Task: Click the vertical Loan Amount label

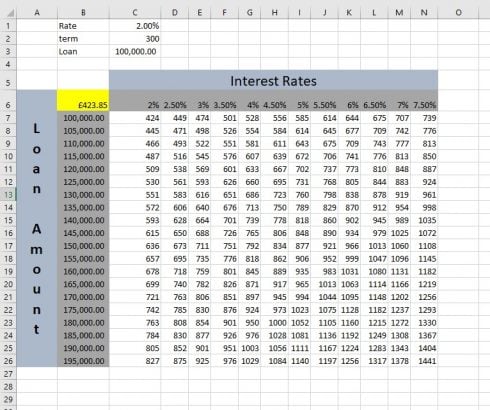Action: 37,229
